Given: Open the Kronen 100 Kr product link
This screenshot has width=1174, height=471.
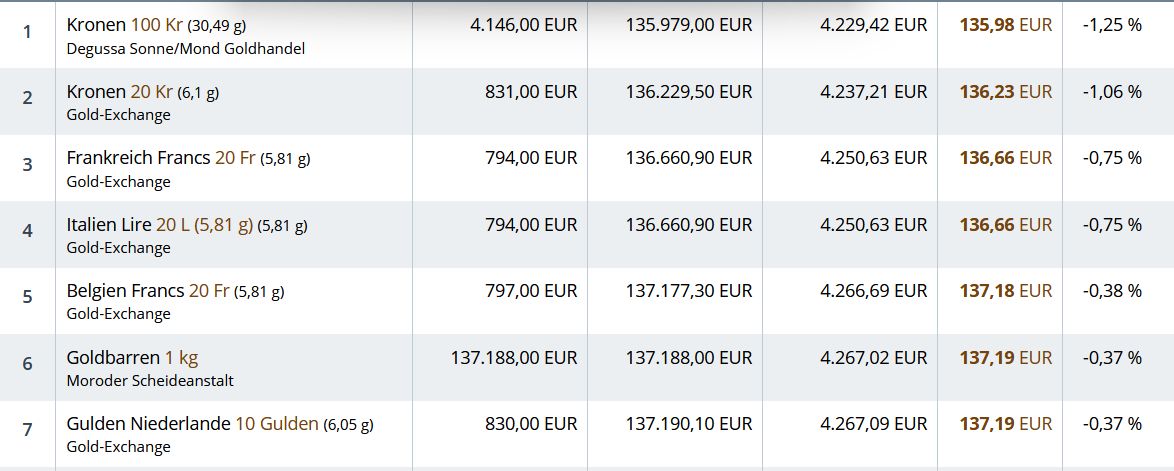Looking at the screenshot, I should 156,25.
